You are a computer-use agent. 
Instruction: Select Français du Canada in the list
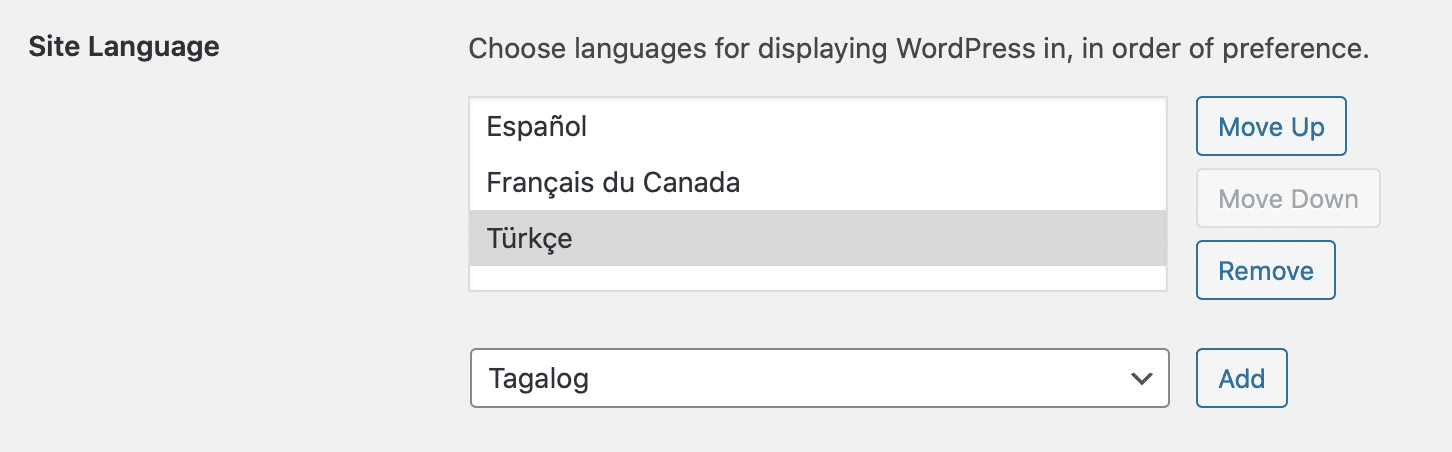[x=818, y=182]
